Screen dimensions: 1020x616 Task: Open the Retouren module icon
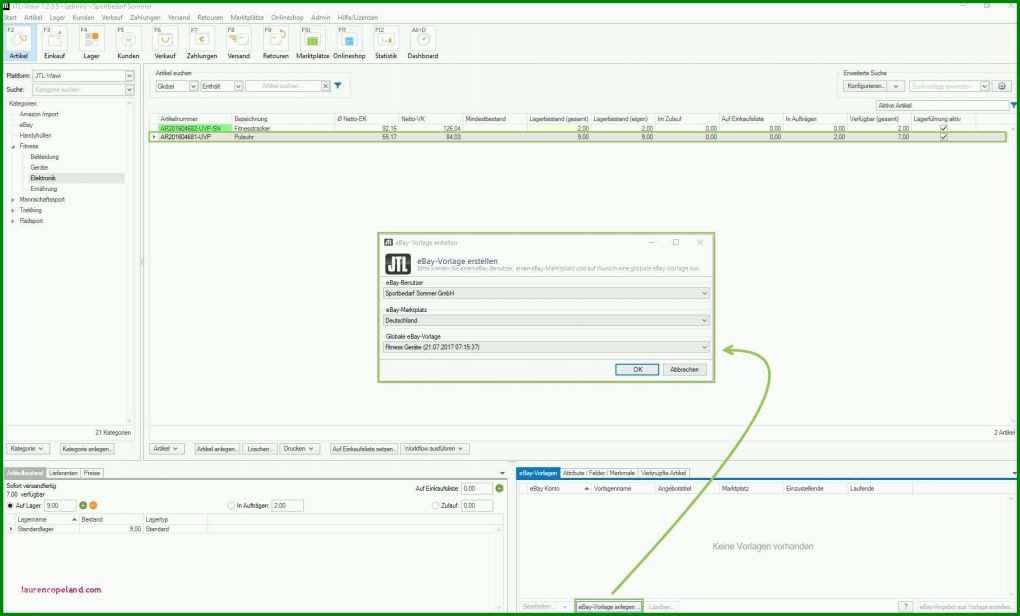tap(276, 43)
